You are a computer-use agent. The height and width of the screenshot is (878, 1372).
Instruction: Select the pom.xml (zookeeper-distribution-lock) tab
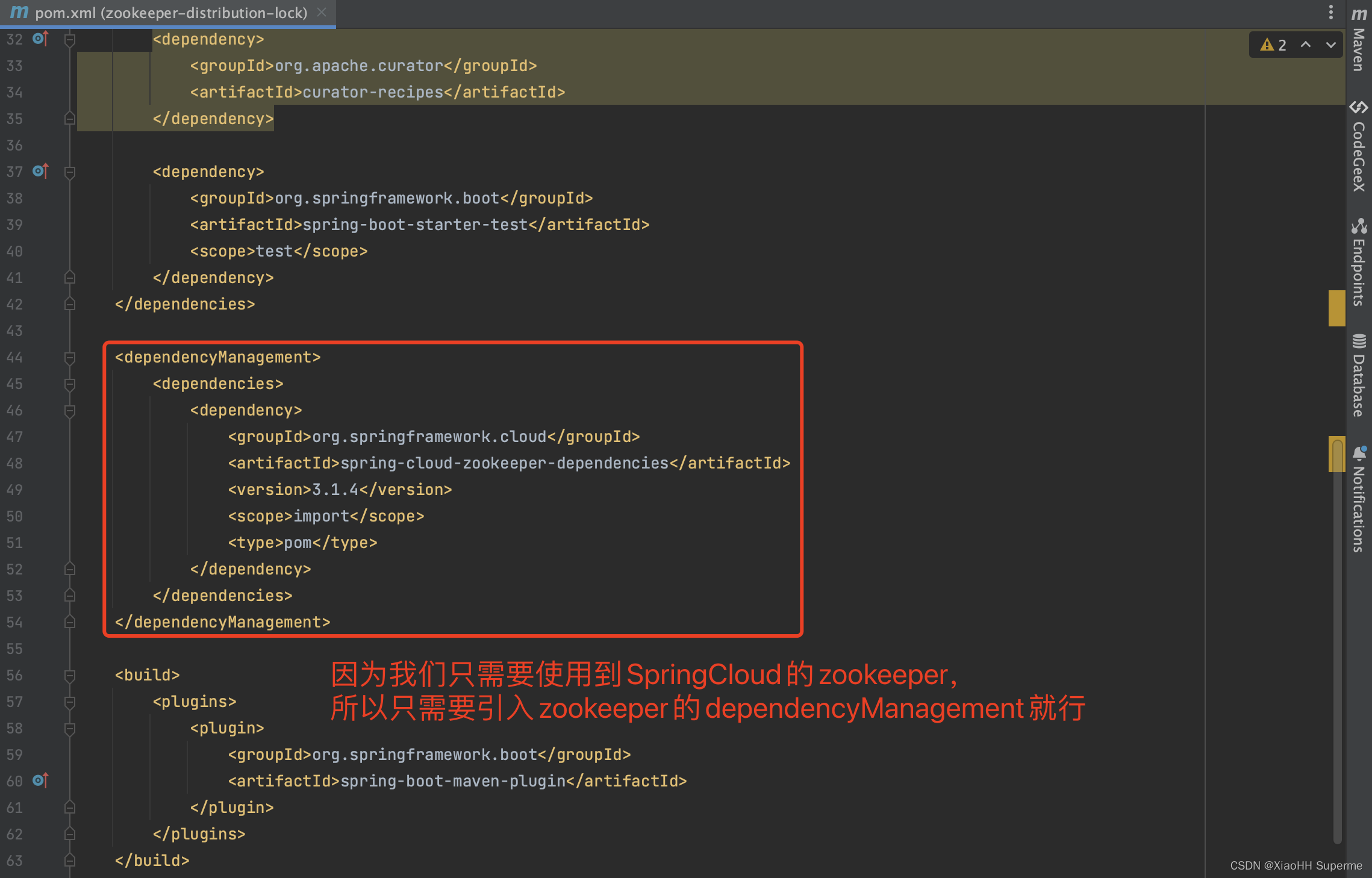168,13
